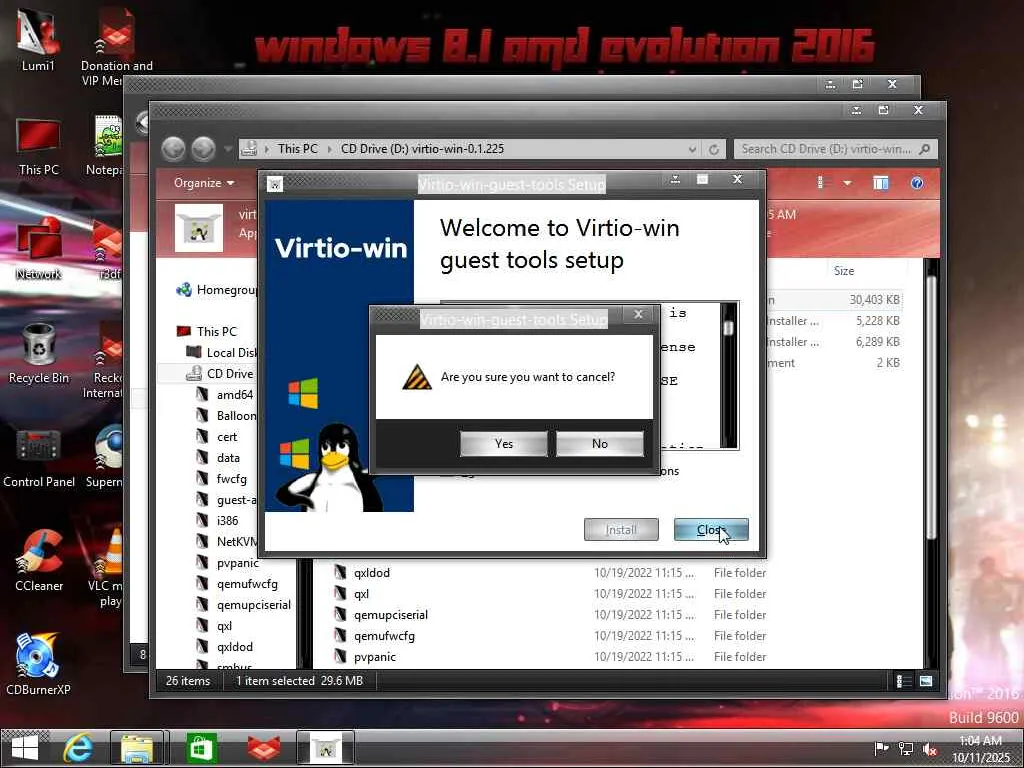Open the amd64 folder in the tree
Image resolution: width=1024 pixels, height=768 pixels.
coord(226,394)
